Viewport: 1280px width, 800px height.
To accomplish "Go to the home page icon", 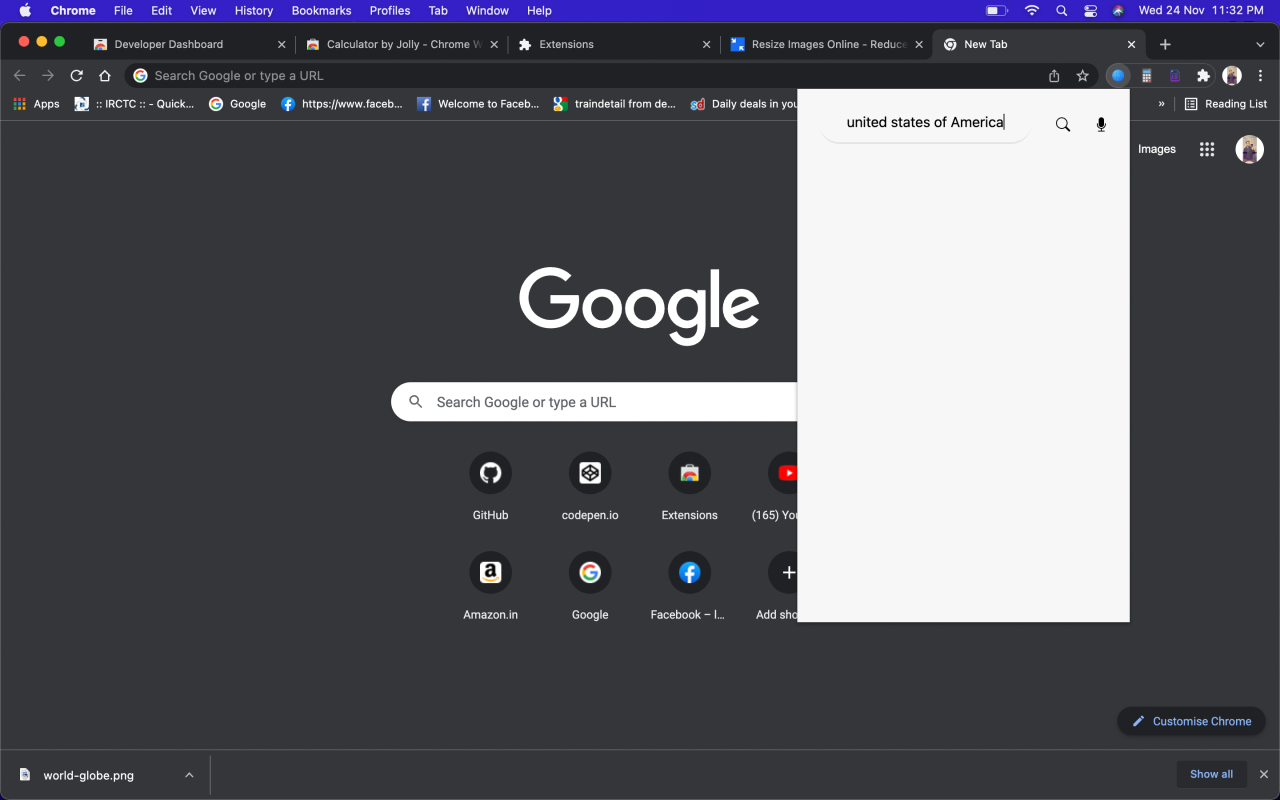I will tap(105, 76).
